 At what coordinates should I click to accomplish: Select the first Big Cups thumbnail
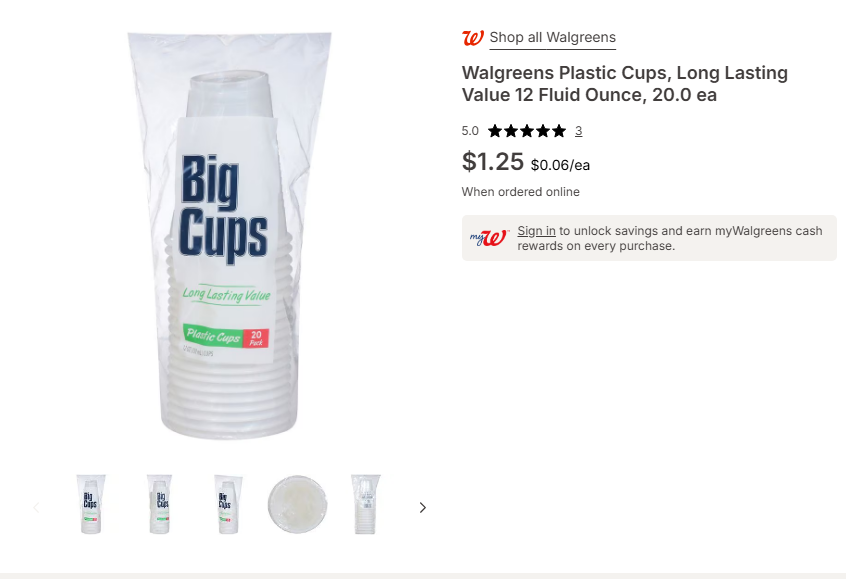coord(91,505)
